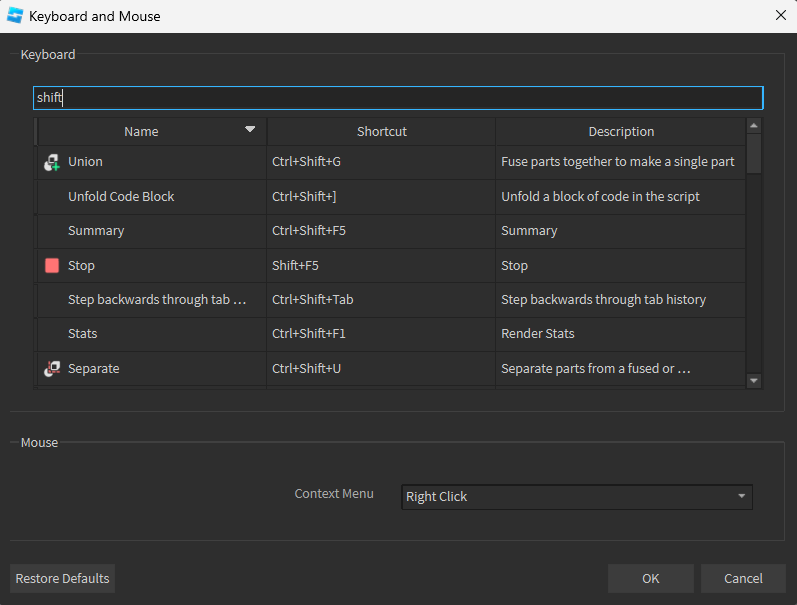797x605 pixels.
Task: Click the Summary description cell
Action: (x=621, y=231)
